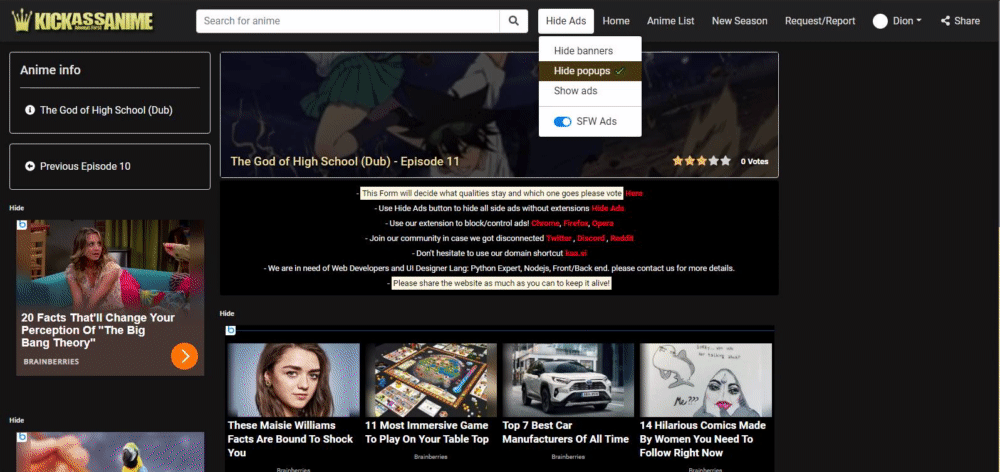Open the Maisie Williams facts thumbnail

(x=293, y=380)
